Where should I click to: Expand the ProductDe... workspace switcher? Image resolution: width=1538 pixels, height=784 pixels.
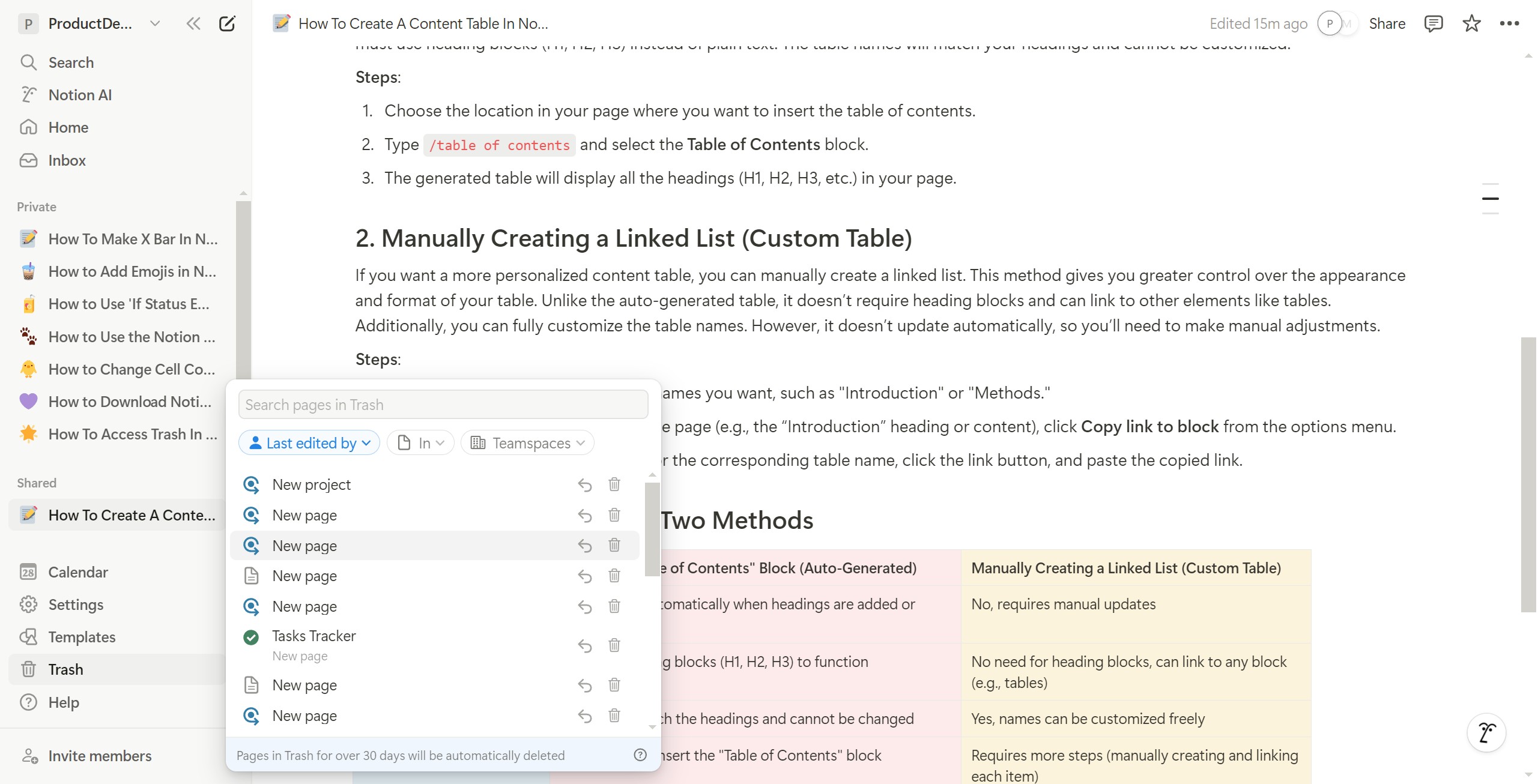90,23
